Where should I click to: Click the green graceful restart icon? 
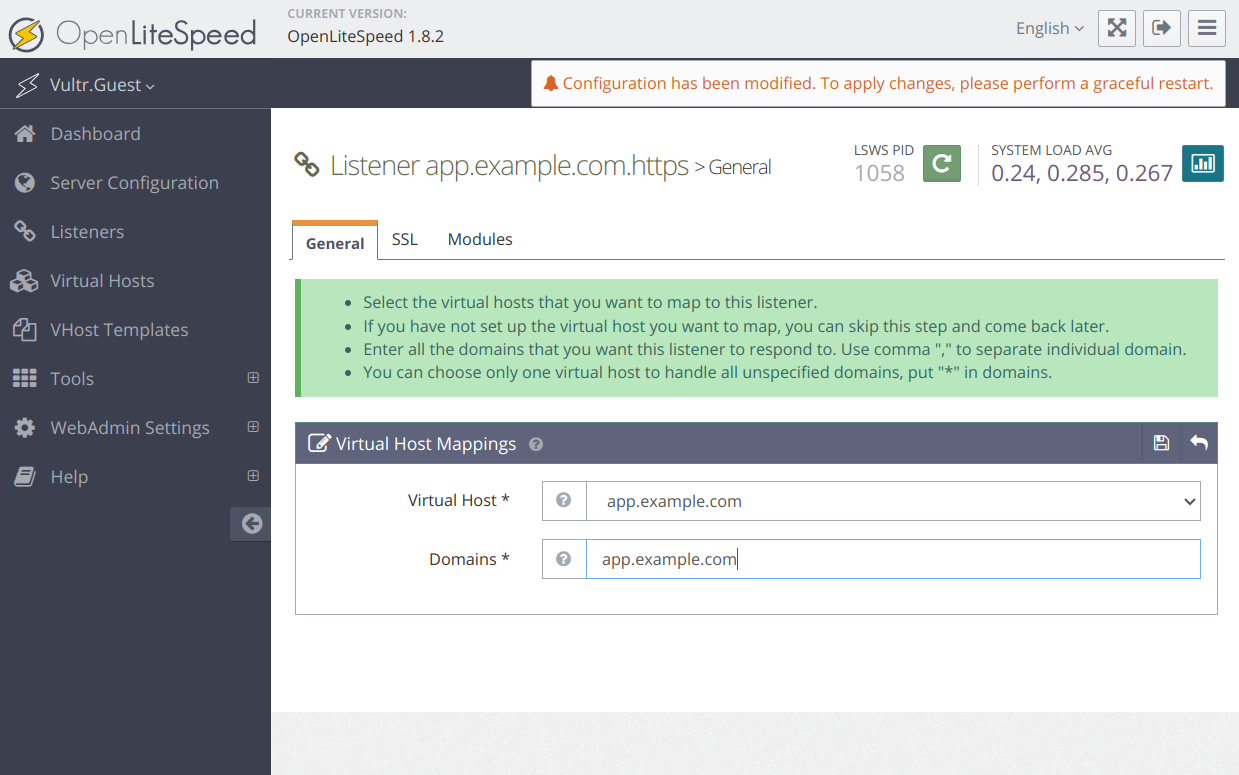941,163
